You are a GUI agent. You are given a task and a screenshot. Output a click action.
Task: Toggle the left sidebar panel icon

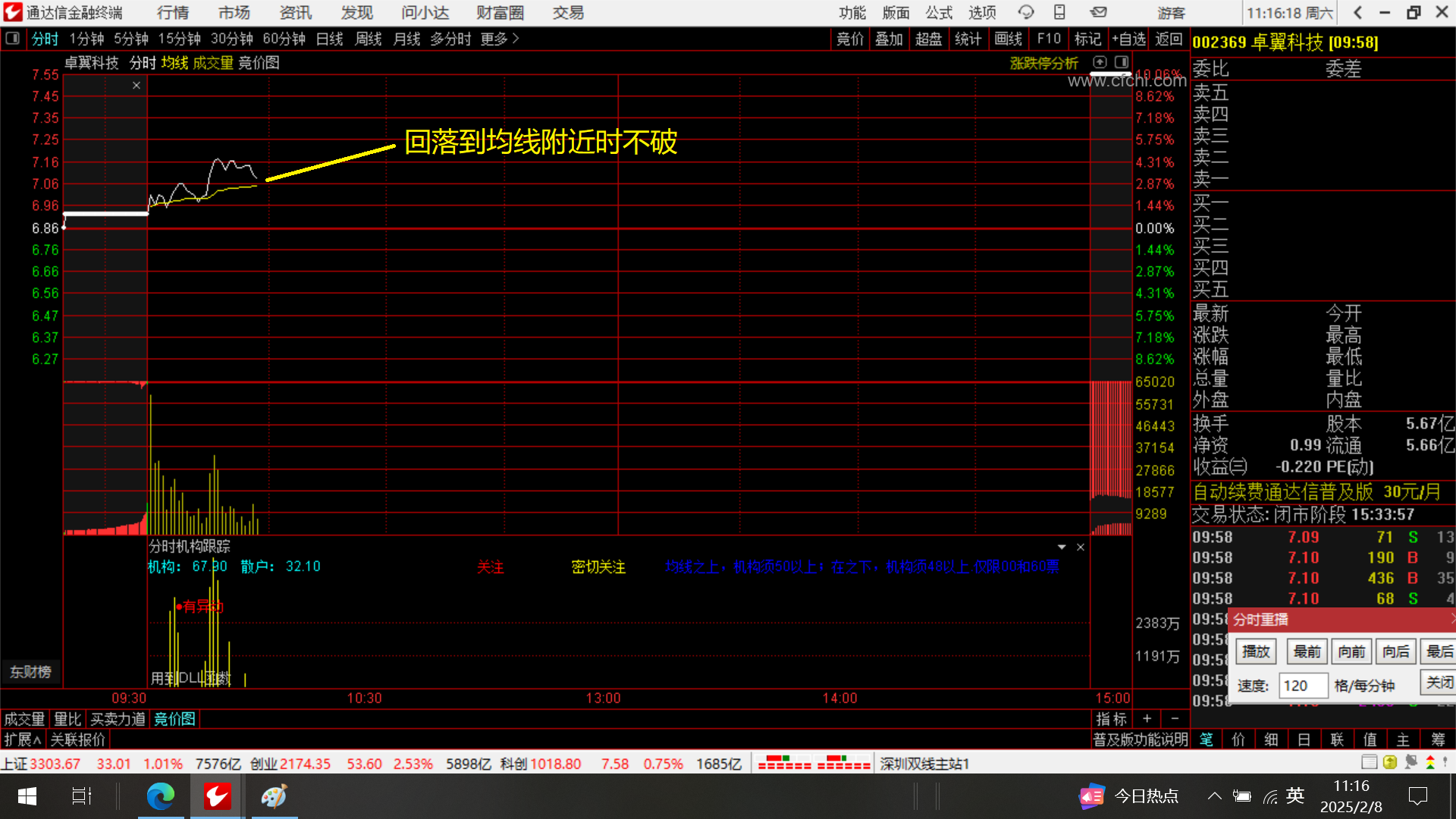12,39
